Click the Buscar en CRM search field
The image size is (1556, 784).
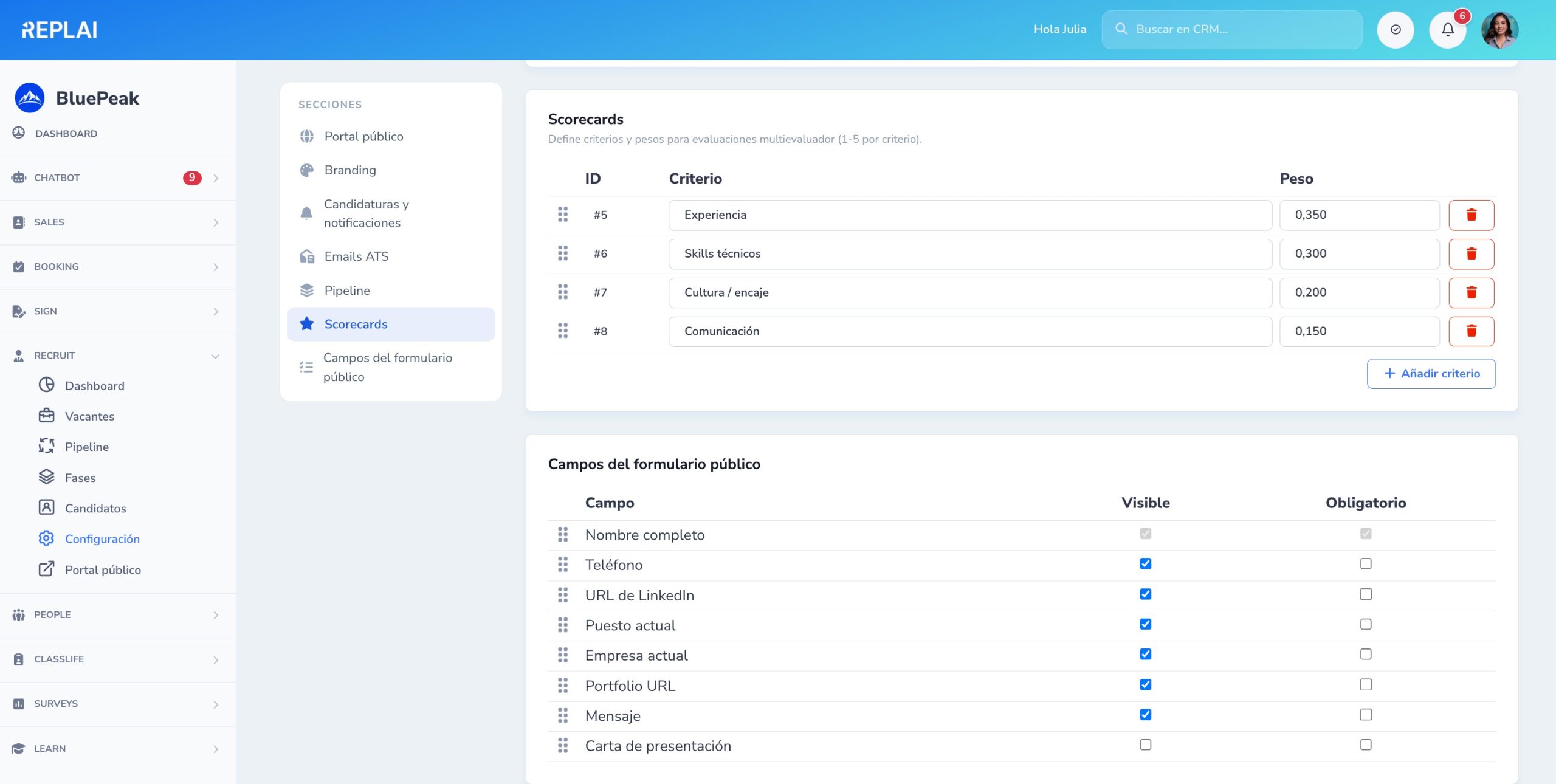coord(1231,29)
